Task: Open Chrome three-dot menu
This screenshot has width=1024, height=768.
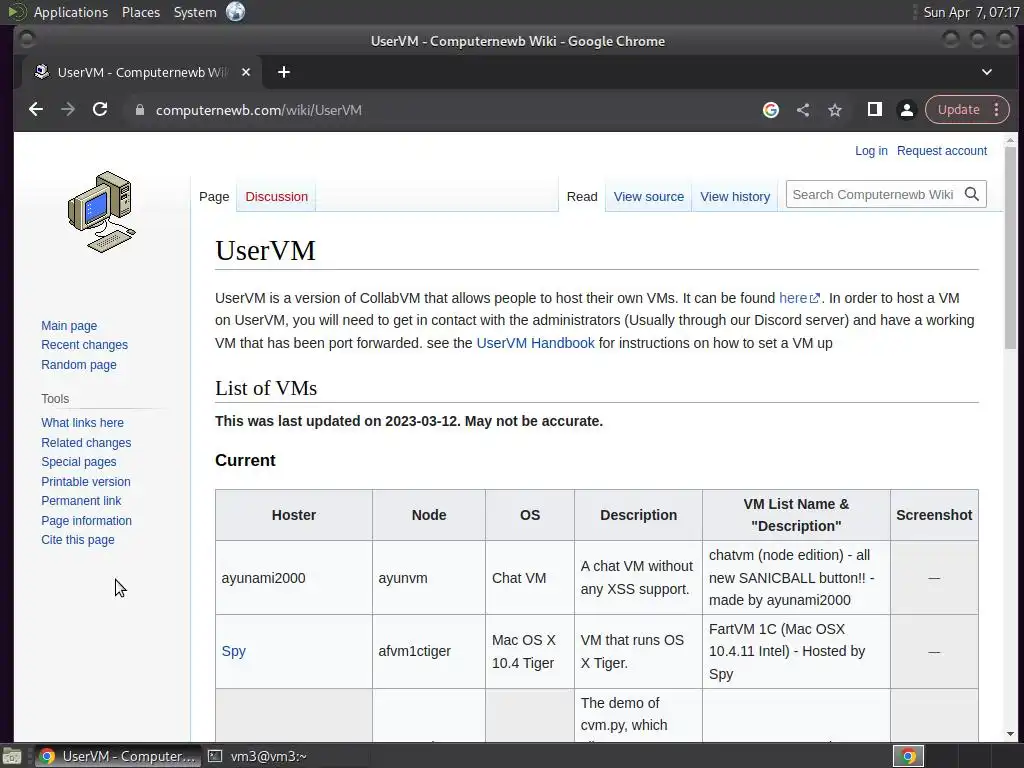Action: tap(997, 110)
